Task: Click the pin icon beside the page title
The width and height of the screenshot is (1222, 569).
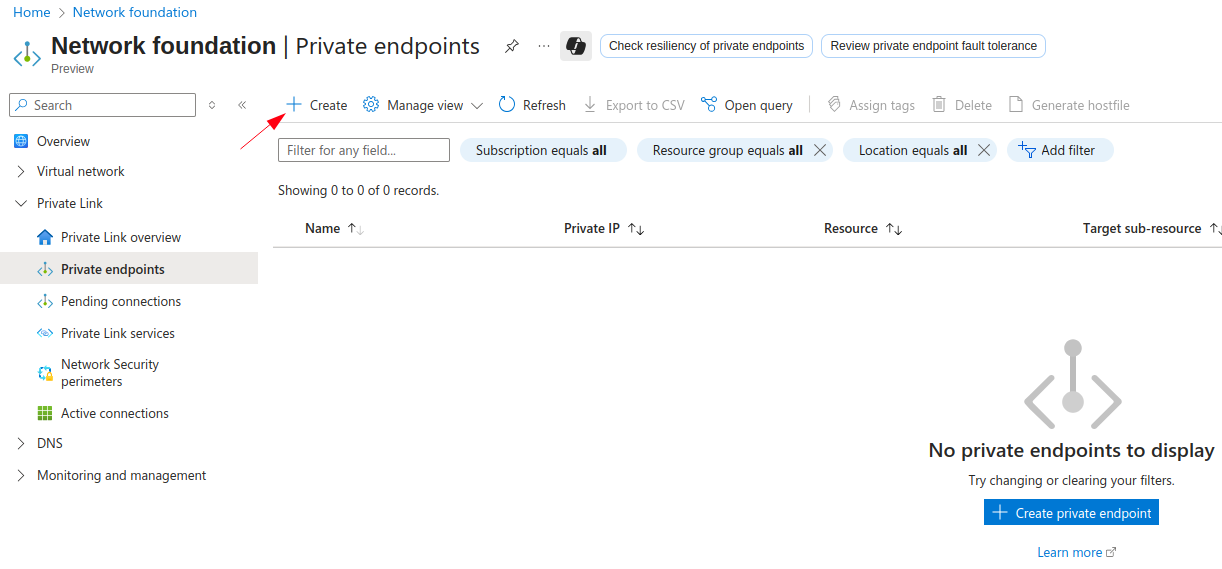Action: 512,46
